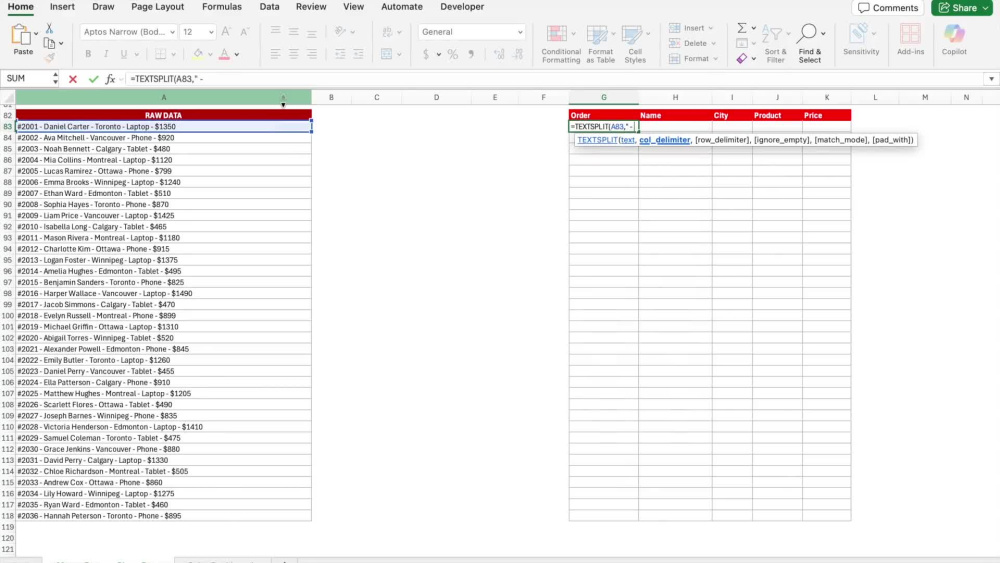Click the green Share button
The width and height of the screenshot is (1000, 563).
[x=962, y=8]
